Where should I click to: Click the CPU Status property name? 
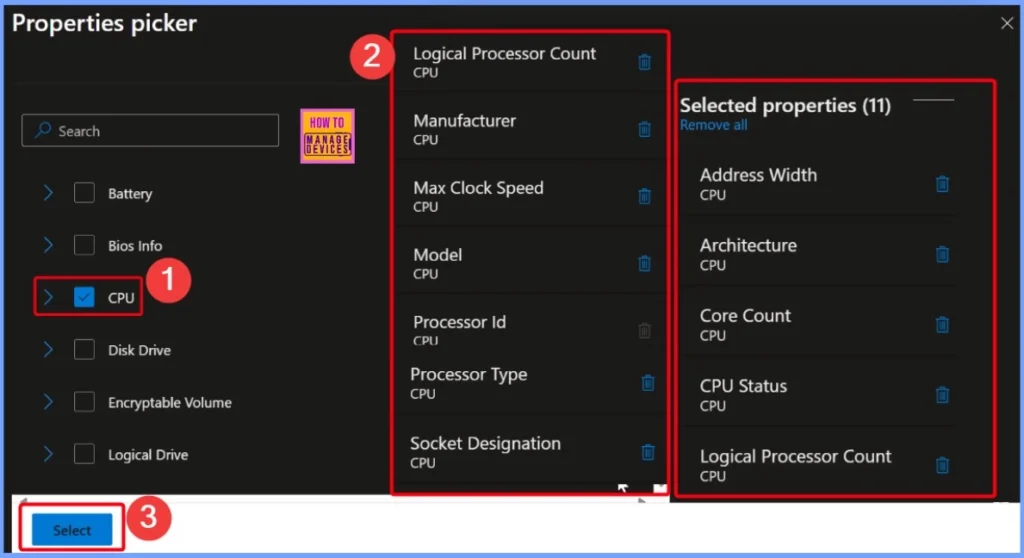pyautogui.click(x=743, y=386)
